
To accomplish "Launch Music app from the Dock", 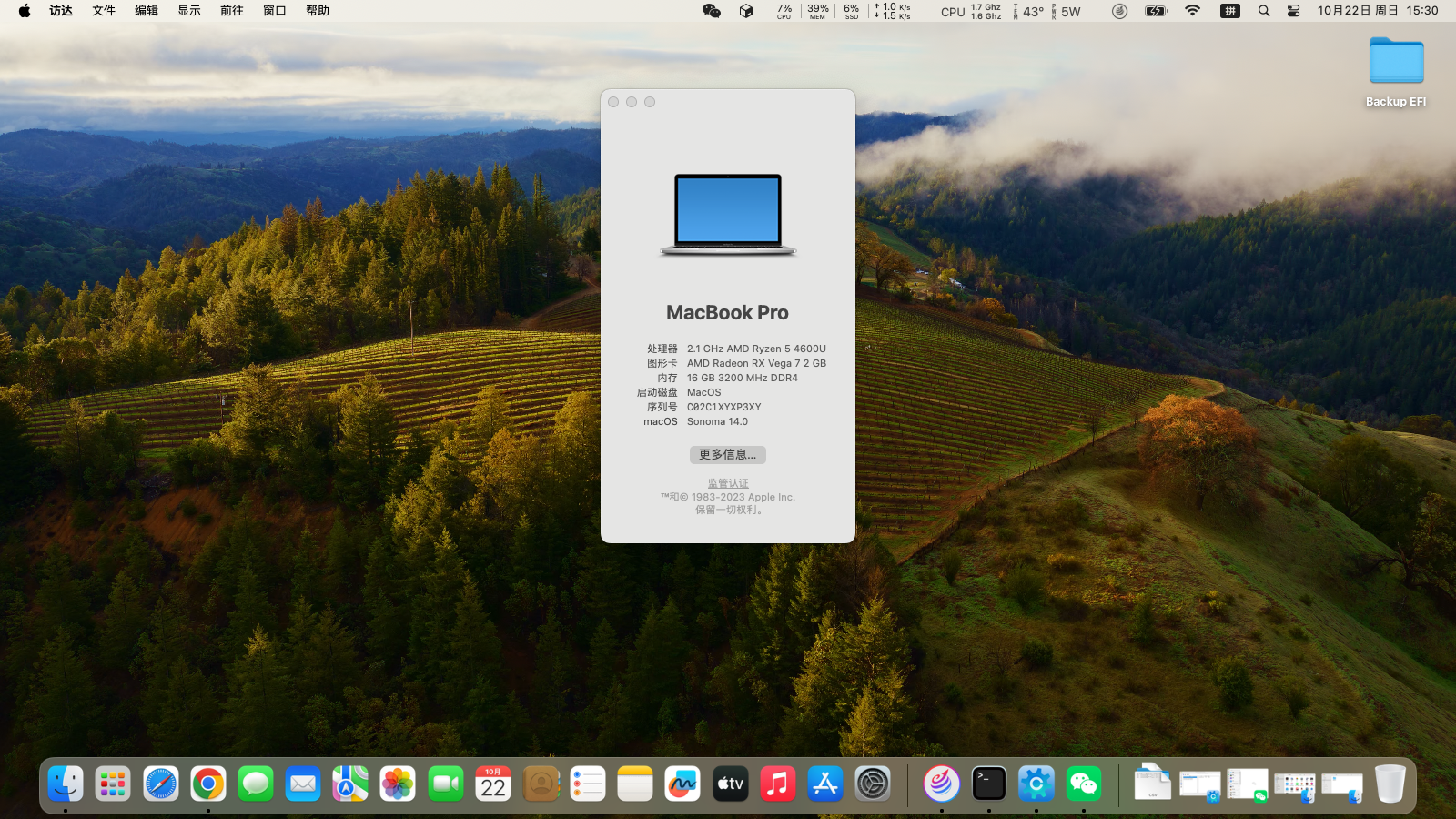I will point(778,784).
